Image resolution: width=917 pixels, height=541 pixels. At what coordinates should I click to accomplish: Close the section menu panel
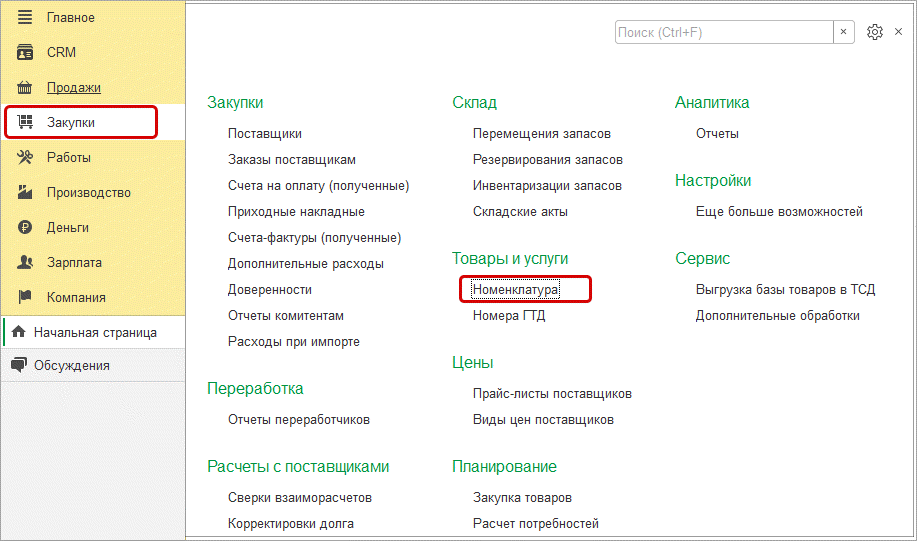click(x=898, y=32)
